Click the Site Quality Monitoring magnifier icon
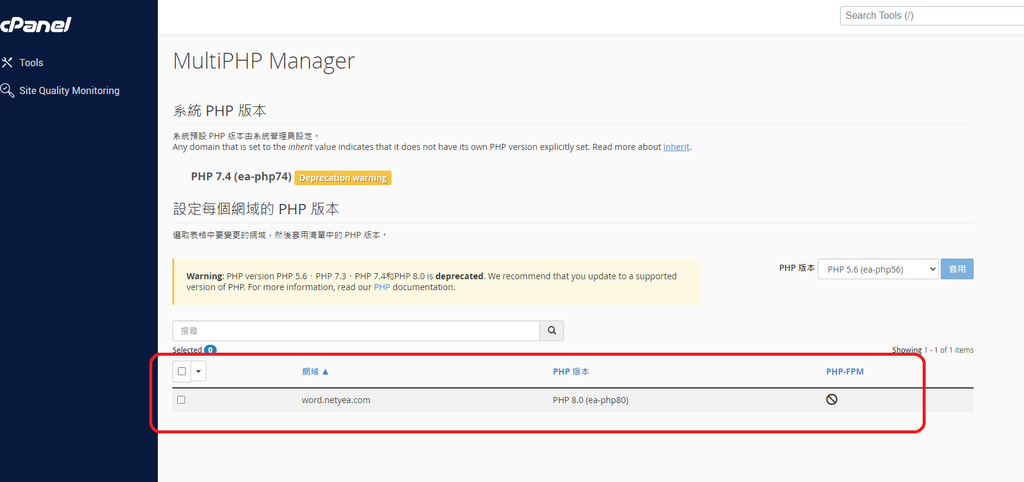1024x482 pixels. pos(7,90)
